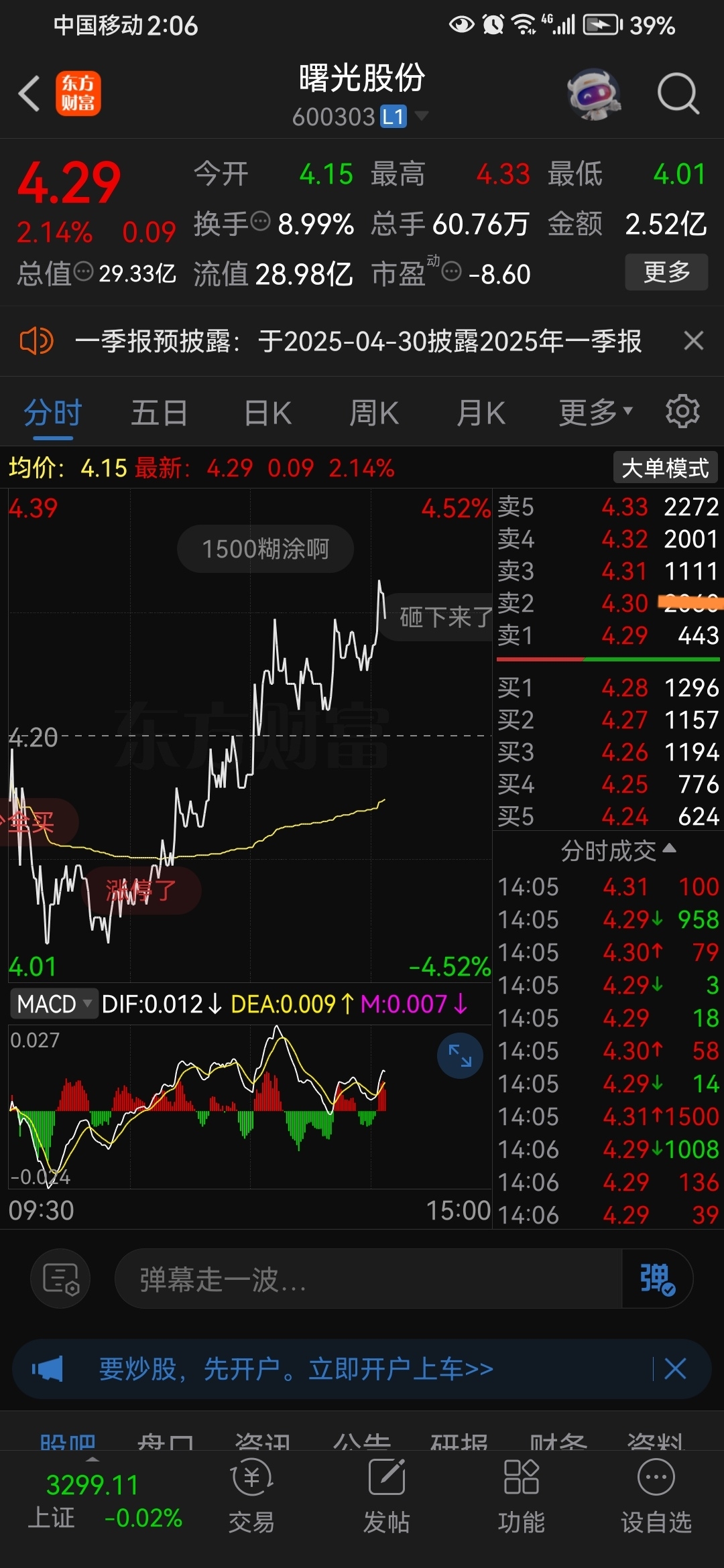Tap the 1500糊涂啊 bullet comment
Image resolution: width=724 pixels, height=1568 pixels.
[265, 549]
